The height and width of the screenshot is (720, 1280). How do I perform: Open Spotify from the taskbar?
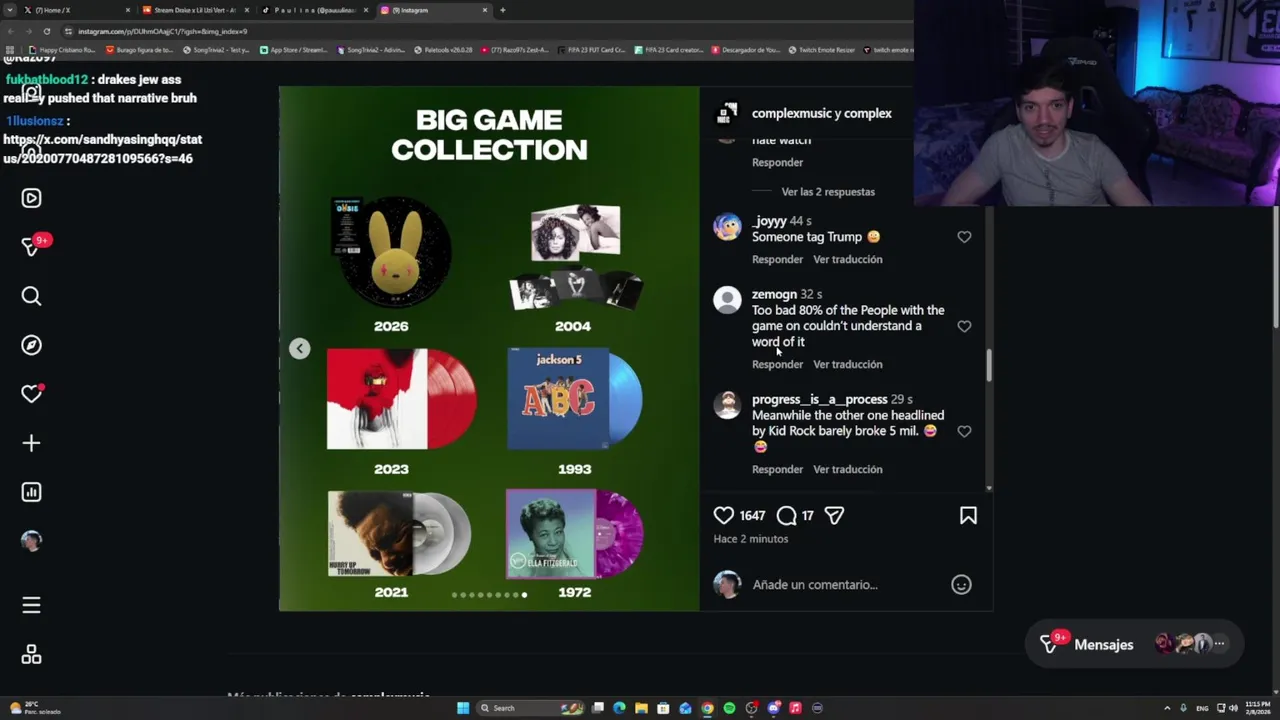click(729, 708)
